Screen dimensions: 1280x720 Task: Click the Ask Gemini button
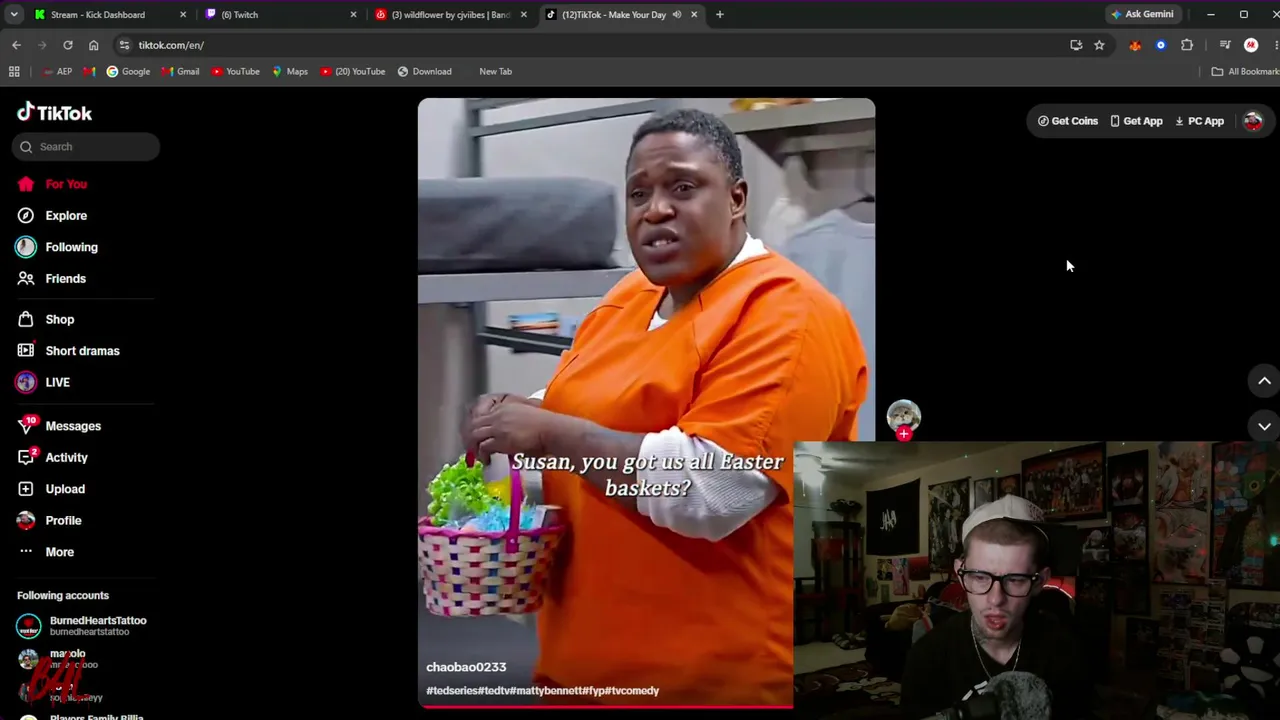(x=1142, y=15)
